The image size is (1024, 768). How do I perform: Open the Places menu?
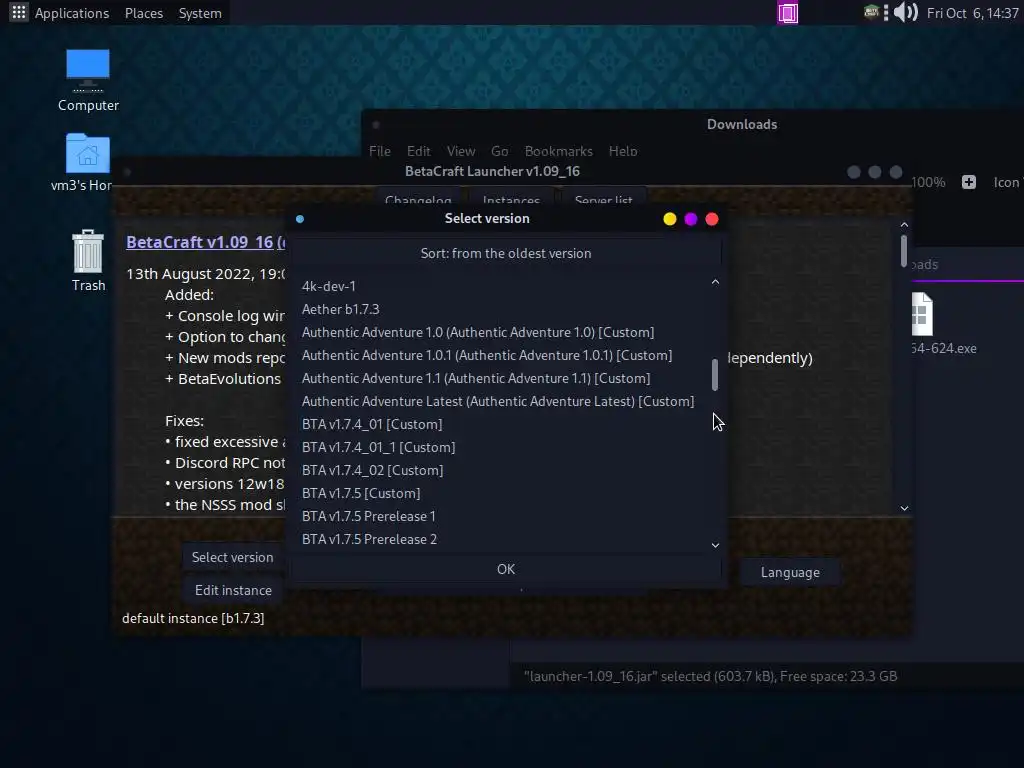click(x=144, y=13)
